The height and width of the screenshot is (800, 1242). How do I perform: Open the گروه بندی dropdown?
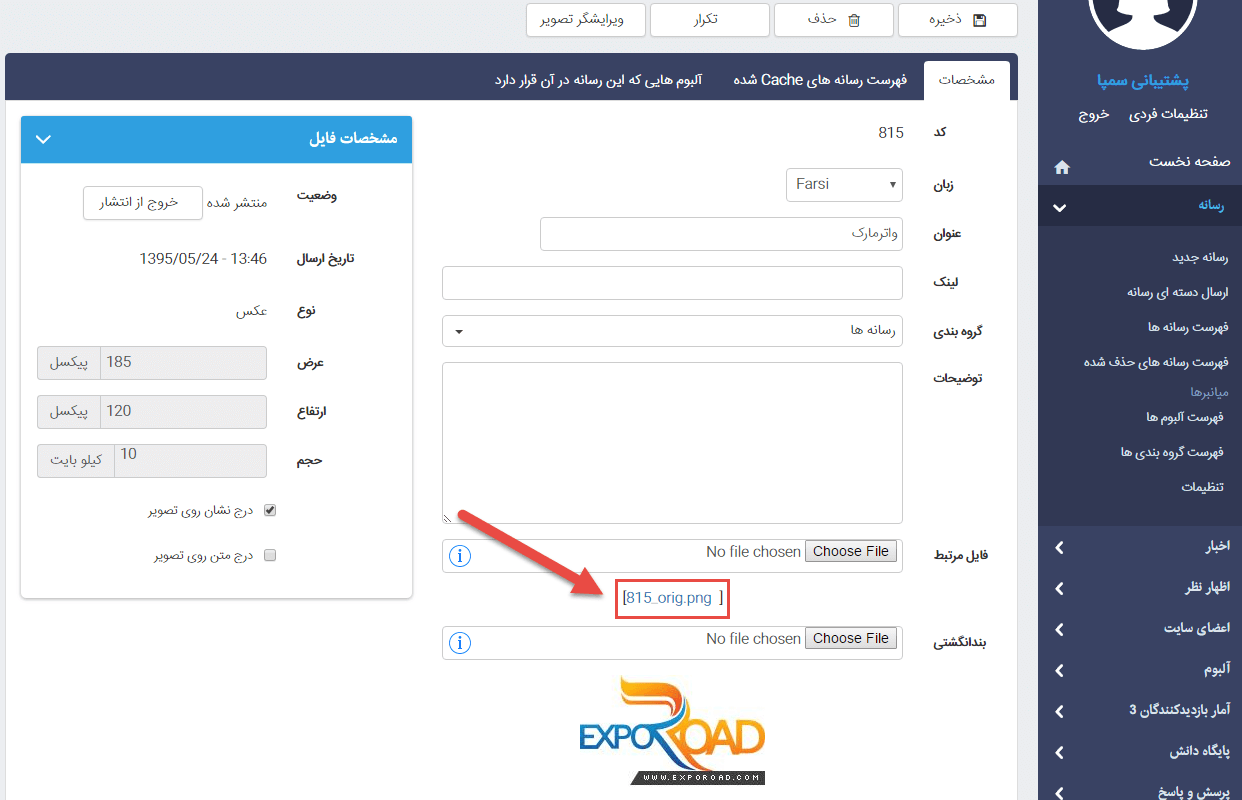coord(672,331)
